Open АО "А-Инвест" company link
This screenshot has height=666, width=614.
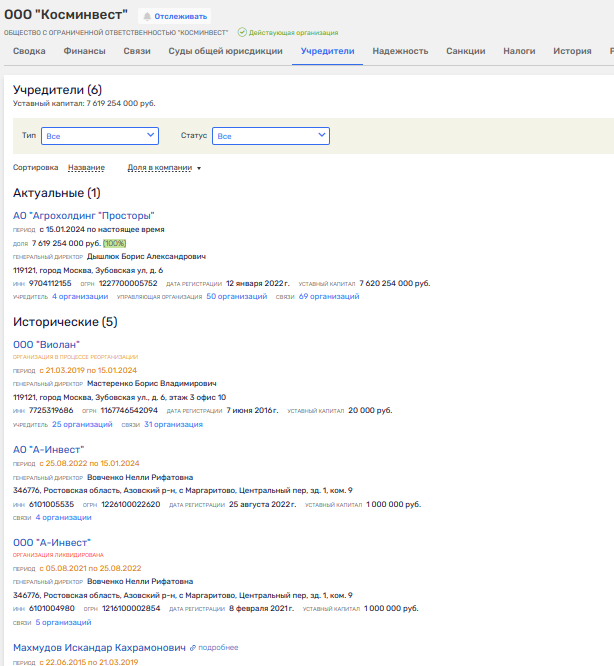click(x=48, y=449)
